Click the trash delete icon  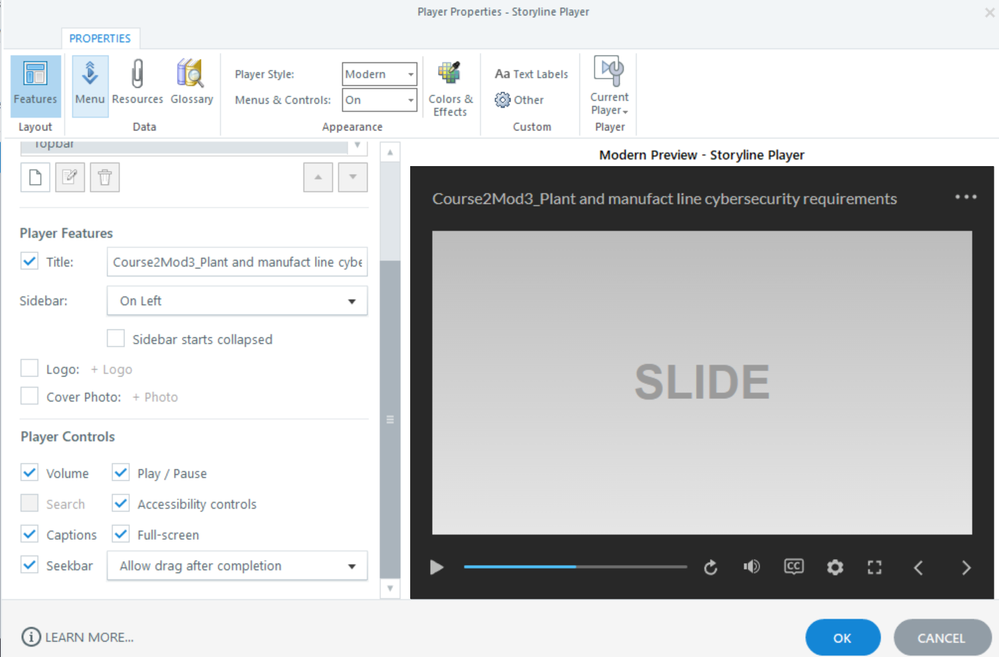(105, 177)
